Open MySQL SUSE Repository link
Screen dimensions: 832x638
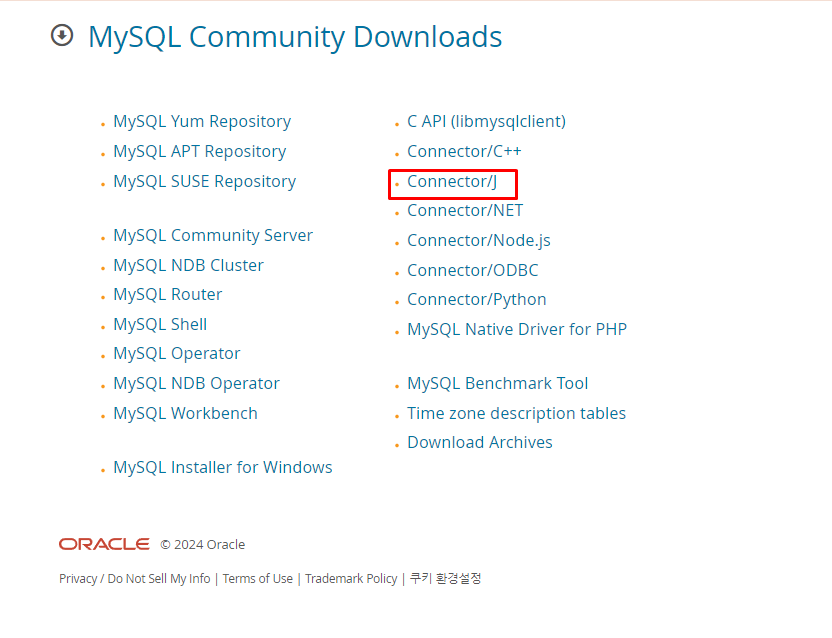tap(204, 182)
